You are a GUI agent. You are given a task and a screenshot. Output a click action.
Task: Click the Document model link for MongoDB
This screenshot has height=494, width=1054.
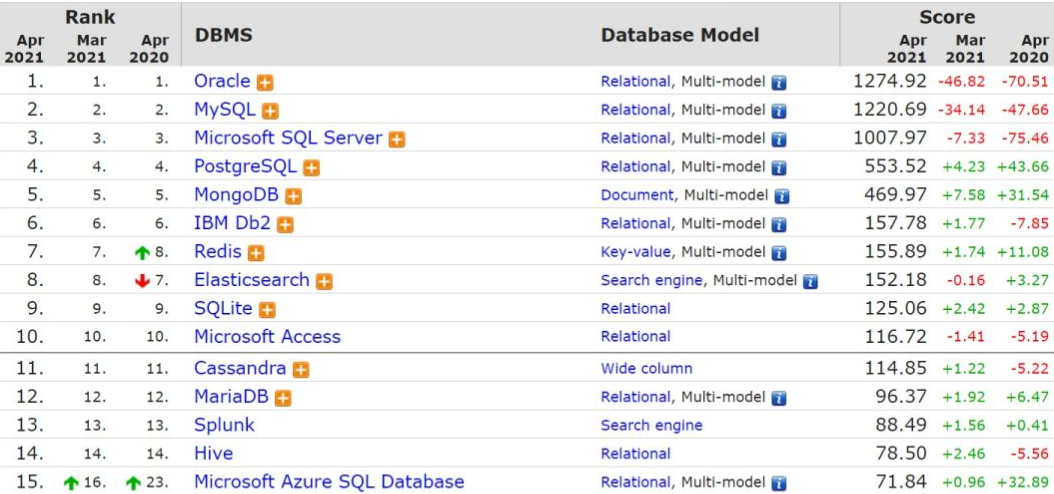pyautogui.click(x=637, y=195)
